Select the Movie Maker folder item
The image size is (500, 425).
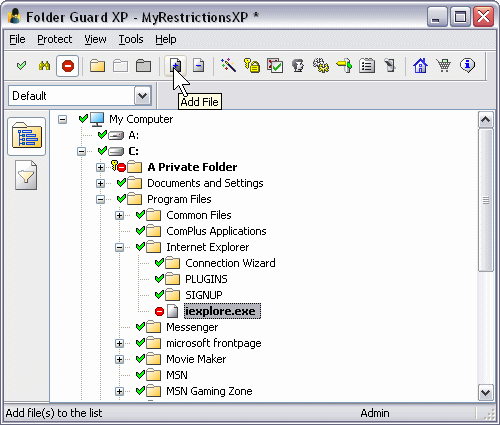coord(196,359)
